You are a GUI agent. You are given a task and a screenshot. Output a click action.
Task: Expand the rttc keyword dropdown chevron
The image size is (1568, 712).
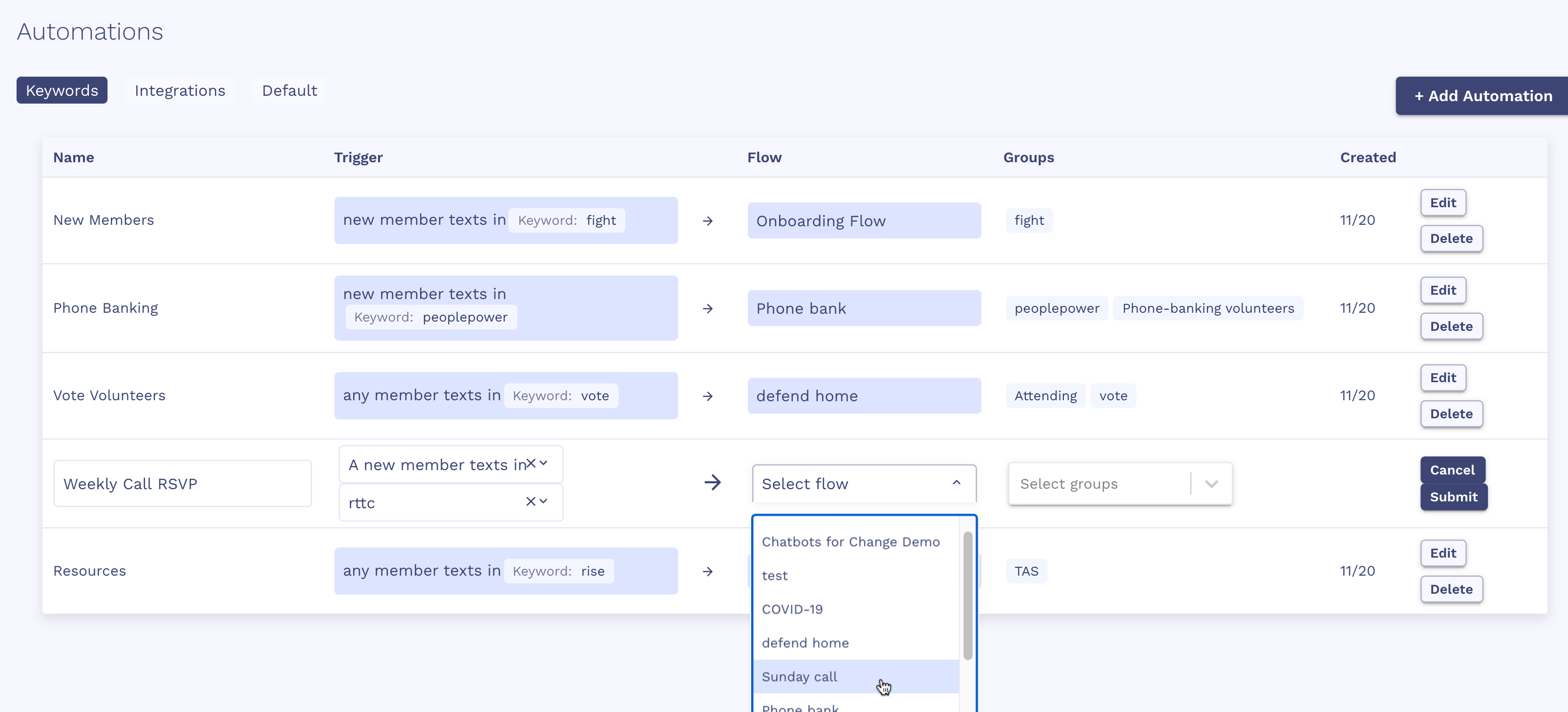(x=544, y=501)
